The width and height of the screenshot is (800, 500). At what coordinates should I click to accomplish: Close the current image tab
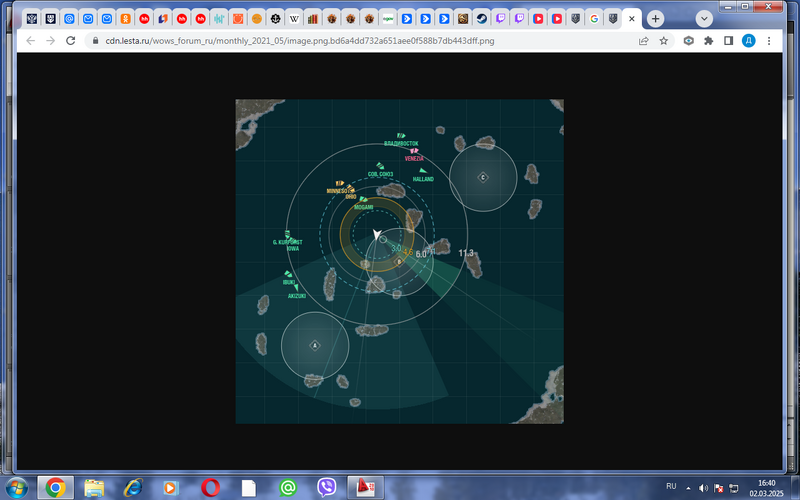632,19
